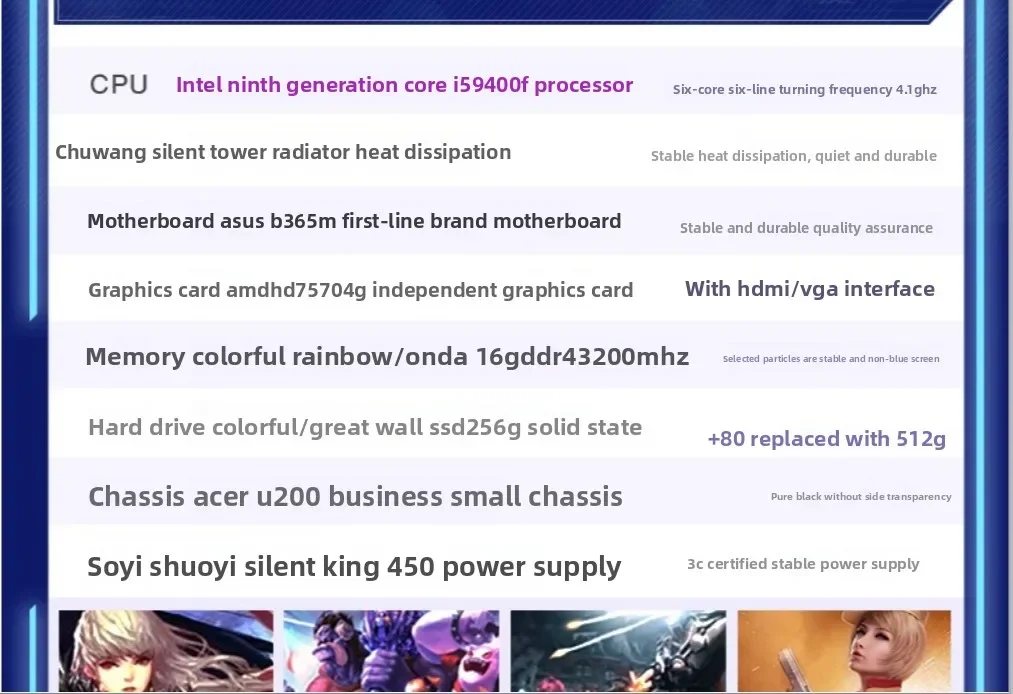Select the Intel i59400f processor text

pos(404,85)
